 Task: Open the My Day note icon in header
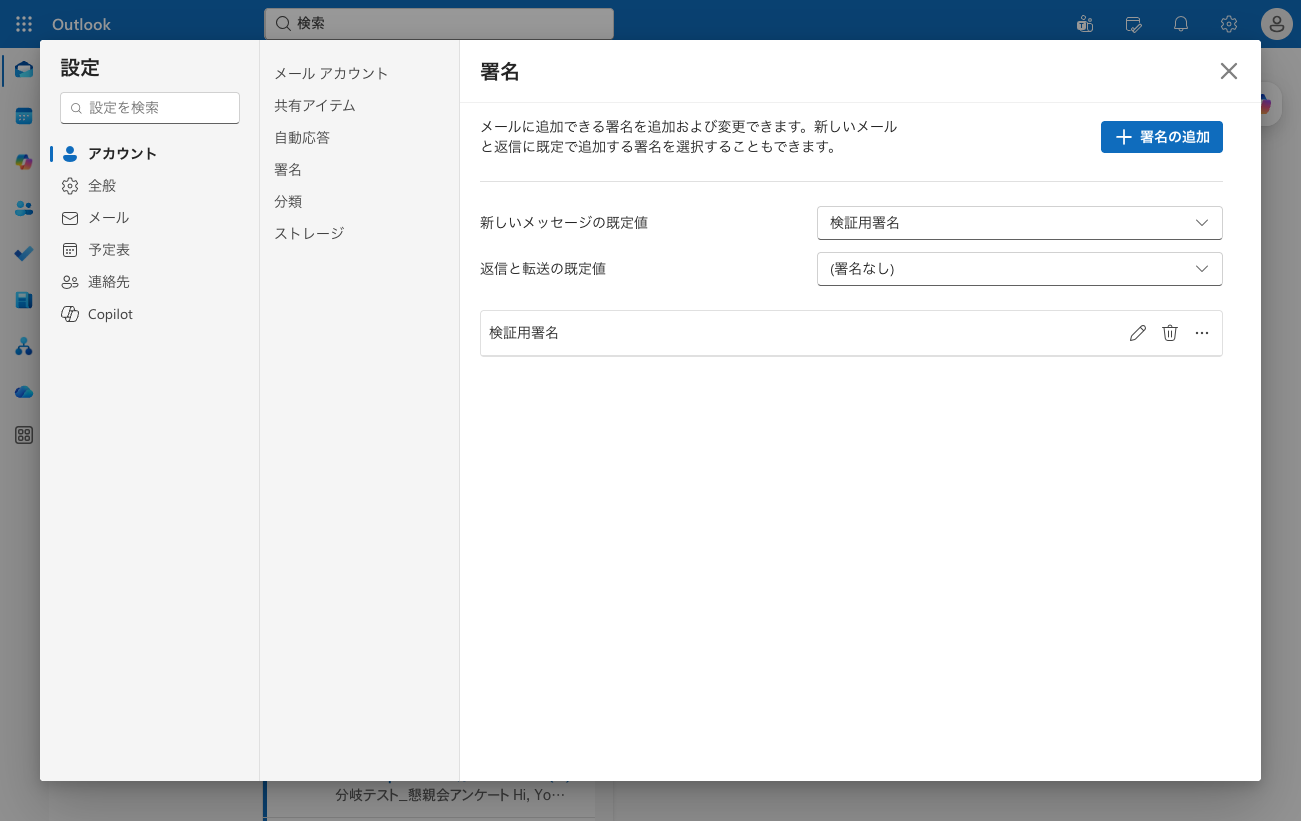[x=1133, y=24]
